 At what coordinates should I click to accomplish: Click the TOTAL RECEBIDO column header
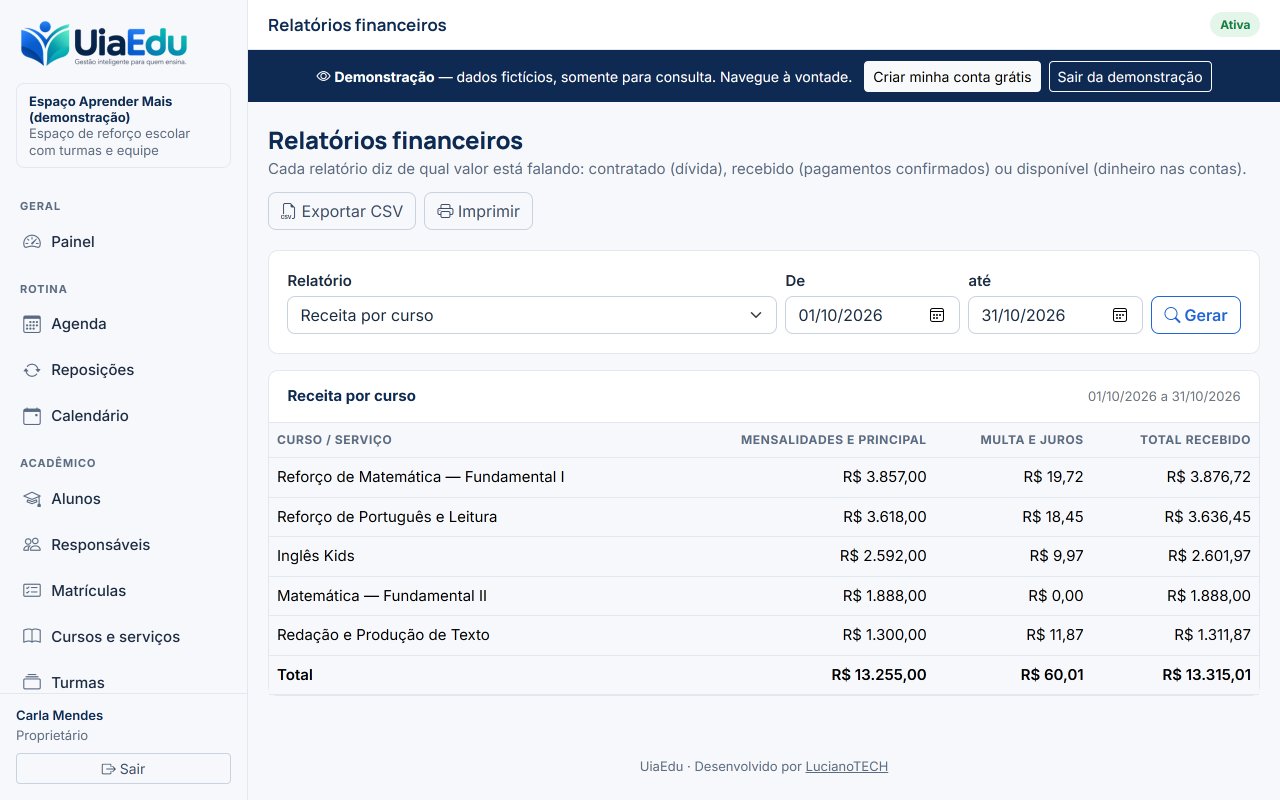(1195, 440)
